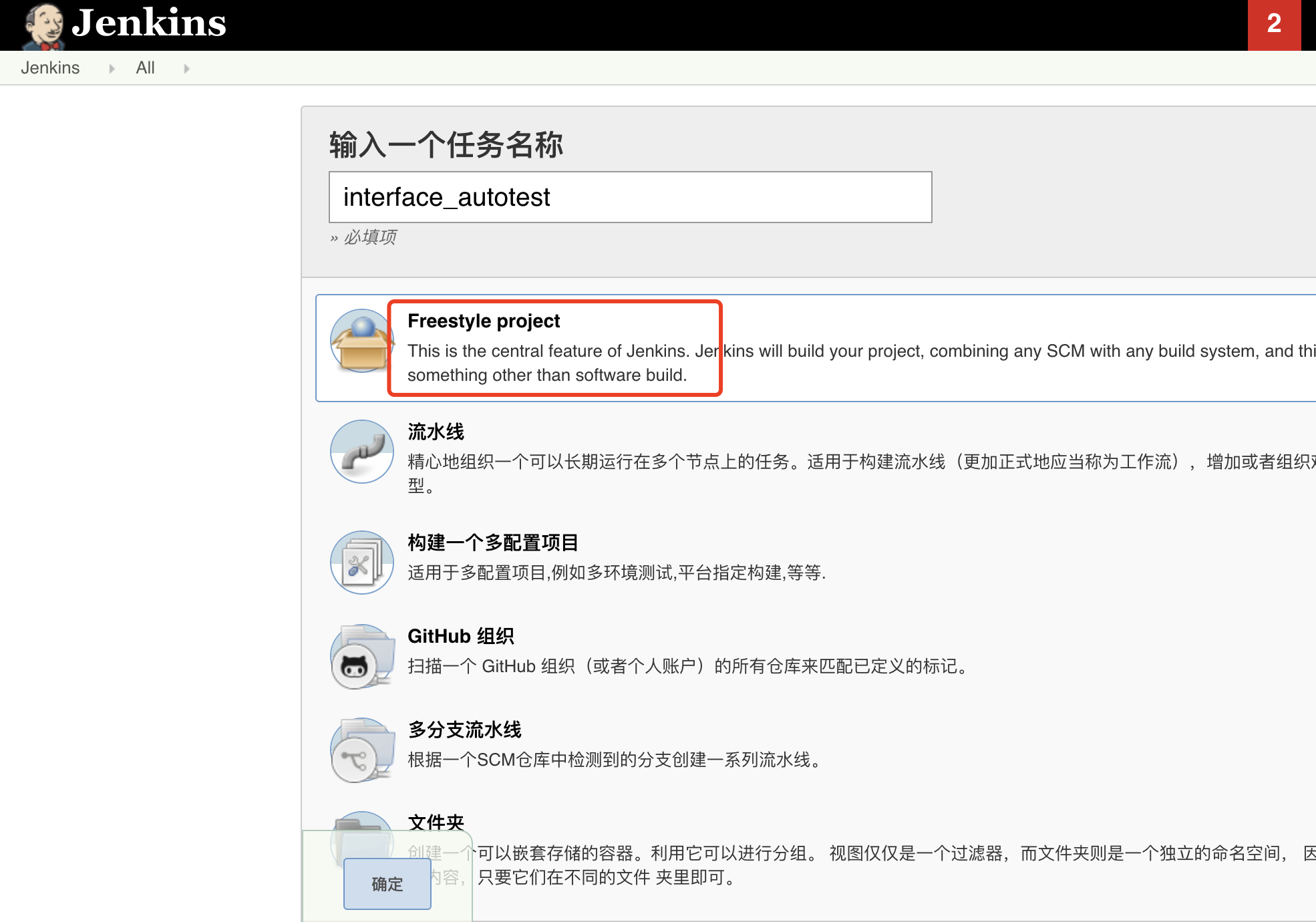1316x922 pixels.
Task: Open the Jenkins header title link
Action: [149, 23]
